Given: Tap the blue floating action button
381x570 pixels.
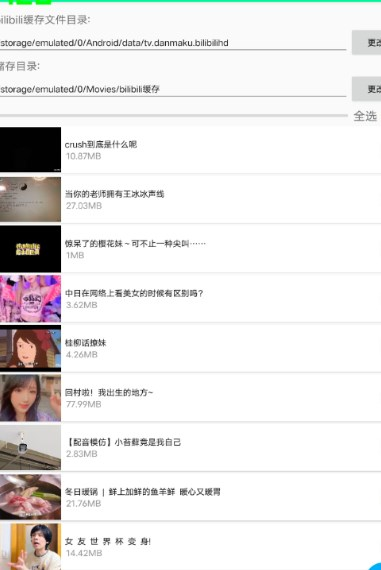Looking at the screenshot, I should [375, 566].
